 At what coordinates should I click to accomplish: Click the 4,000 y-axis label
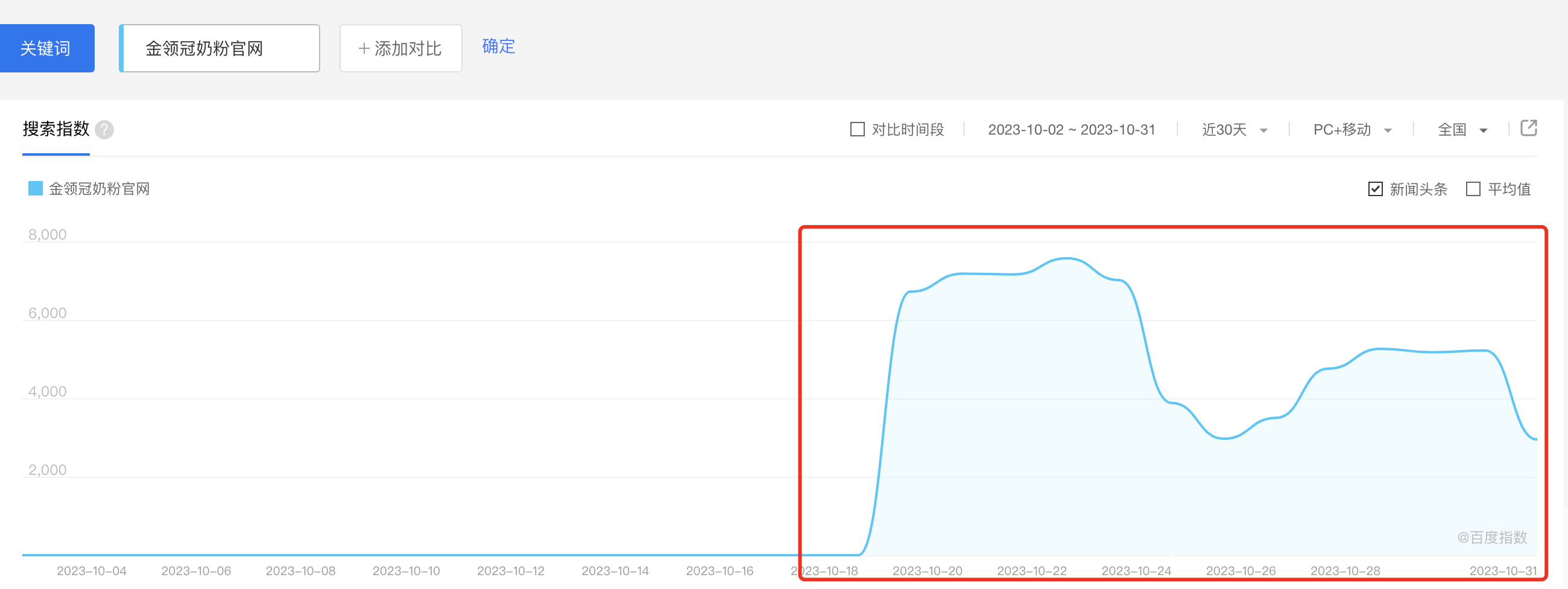click(47, 392)
